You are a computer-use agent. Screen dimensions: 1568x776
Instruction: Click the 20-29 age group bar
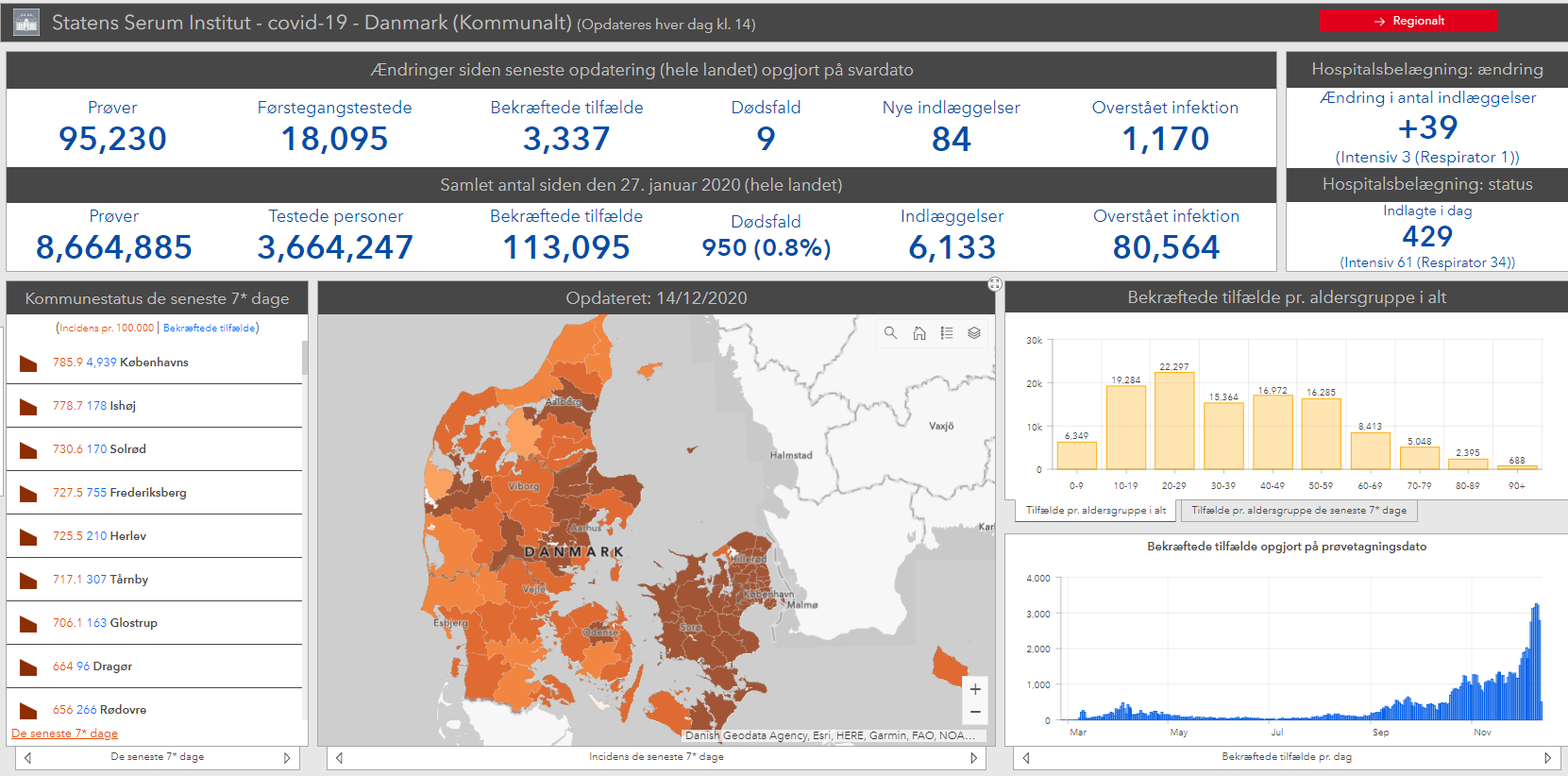1174,421
